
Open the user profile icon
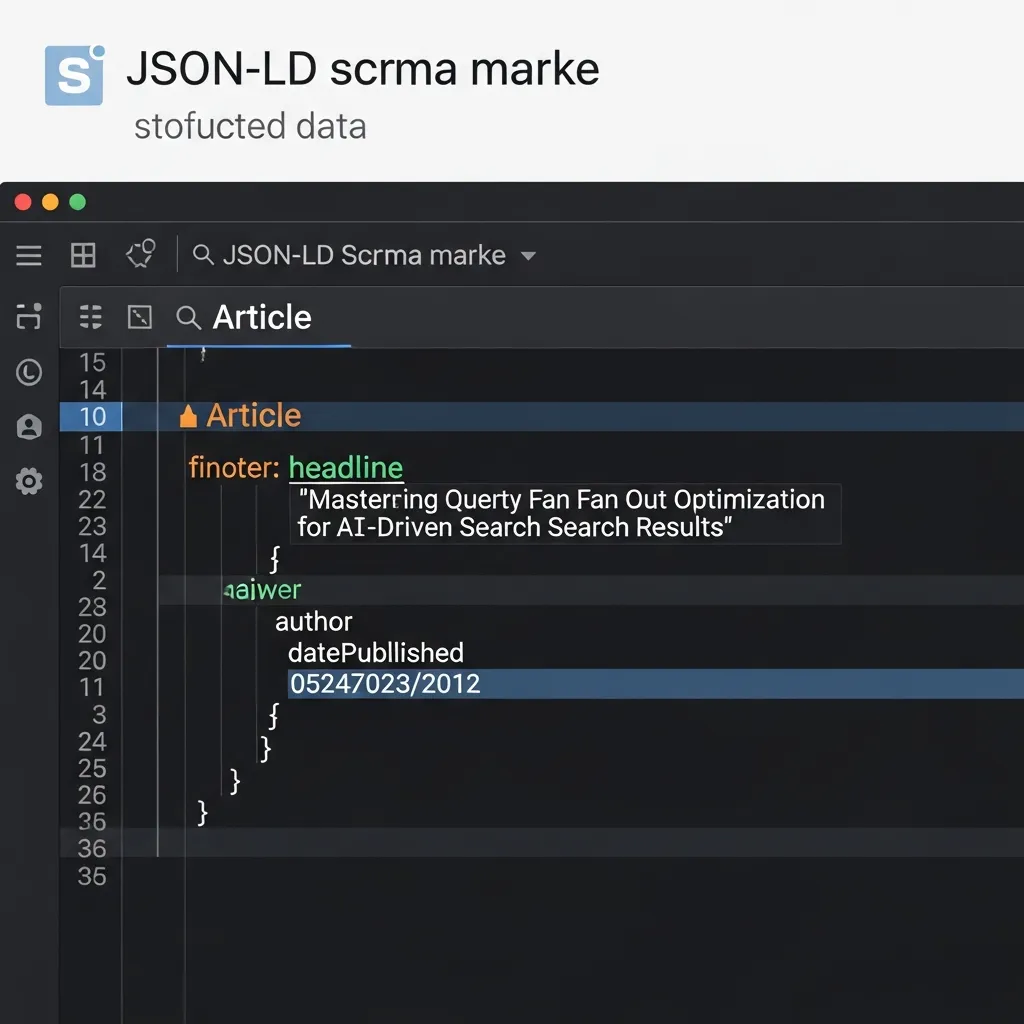(28, 425)
